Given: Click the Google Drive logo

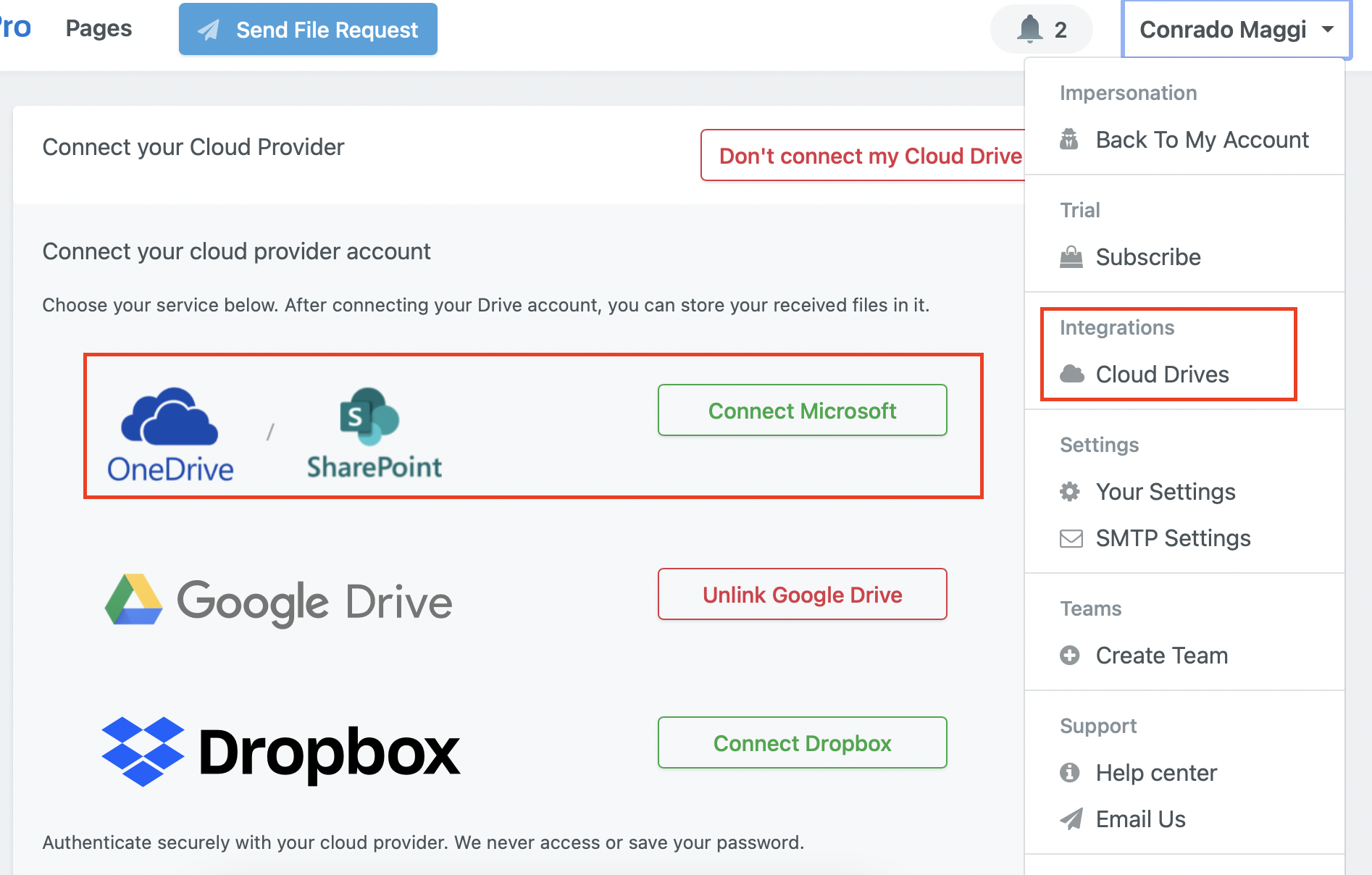Looking at the screenshot, I should 279,600.
